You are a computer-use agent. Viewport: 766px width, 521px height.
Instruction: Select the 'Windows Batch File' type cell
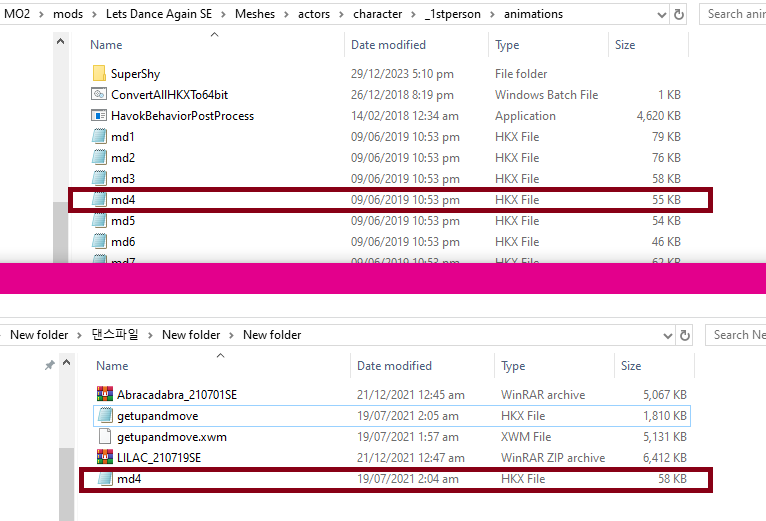[x=546, y=94]
